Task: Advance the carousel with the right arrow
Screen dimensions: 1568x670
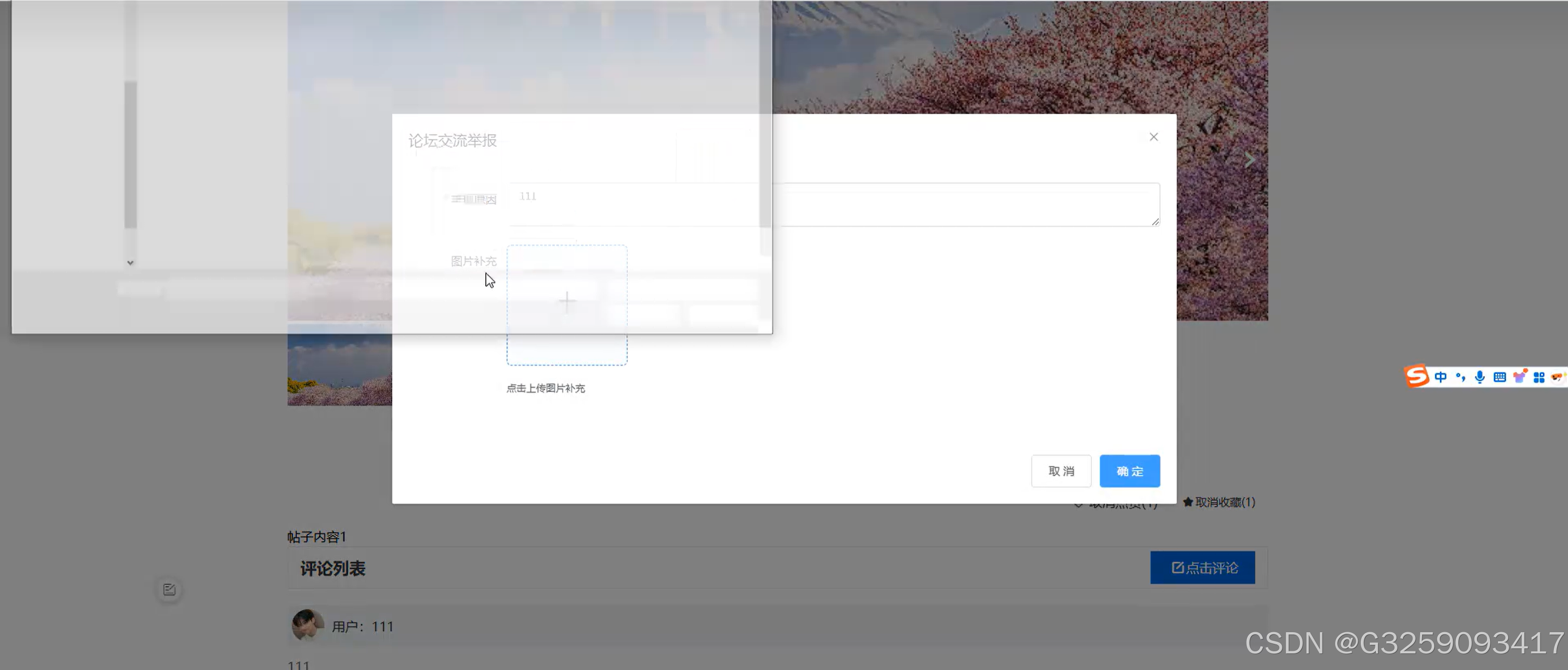Action: [1250, 160]
